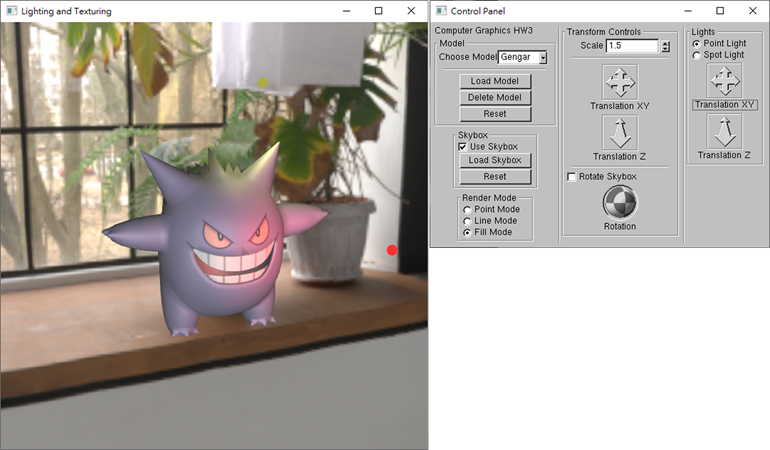This screenshot has width=770, height=450.
Task: Decrease Scale with the spinner down arrow
Action: (665, 50)
